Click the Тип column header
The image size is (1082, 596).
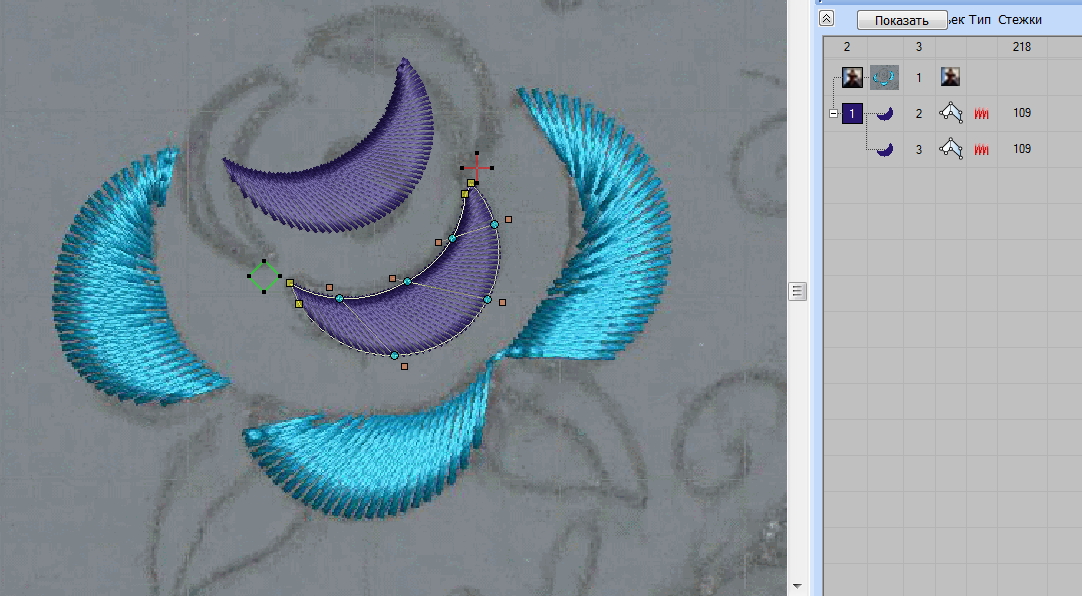(980, 20)
